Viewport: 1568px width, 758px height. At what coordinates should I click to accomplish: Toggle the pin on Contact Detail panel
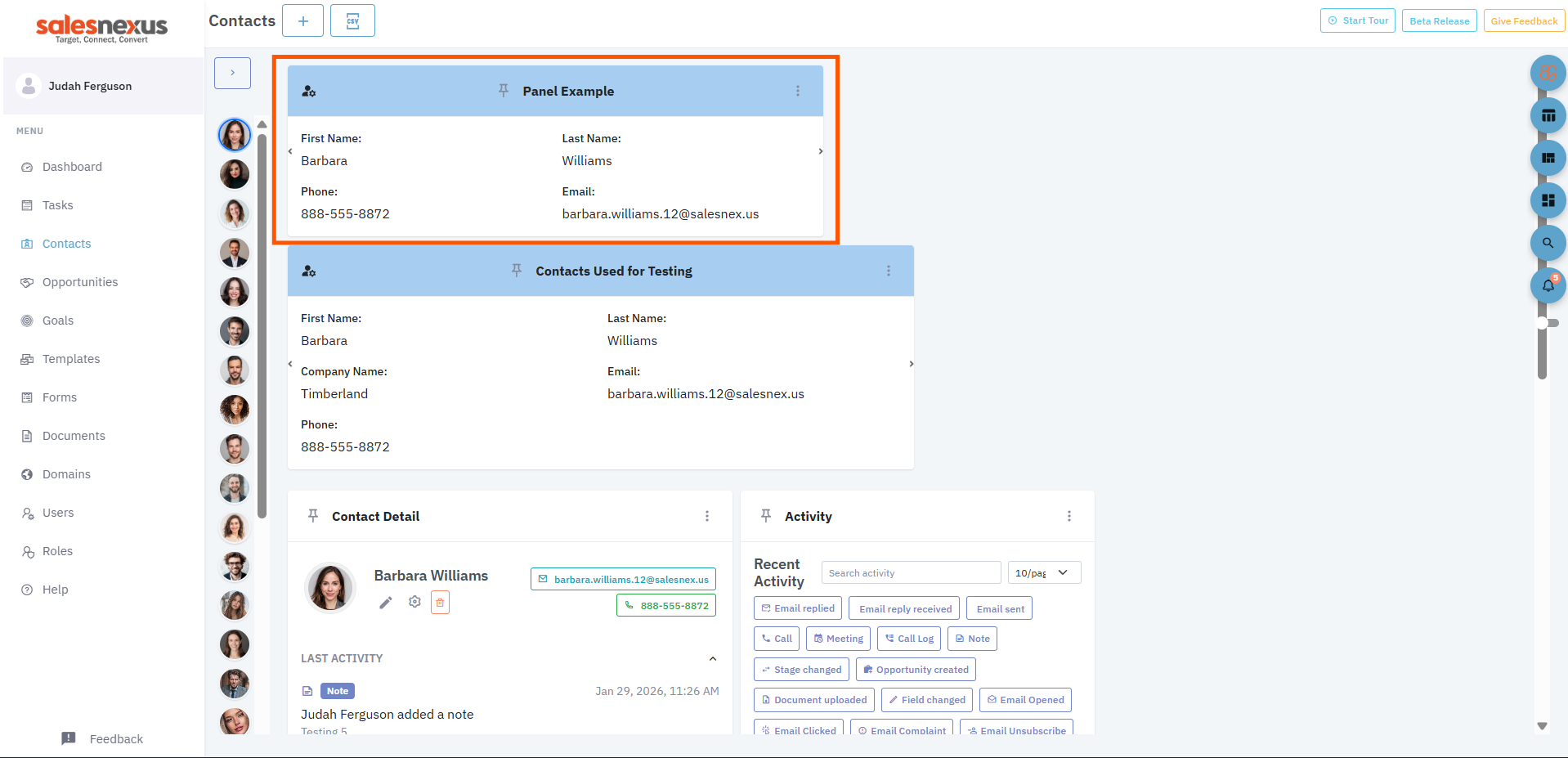[x=313, y=516]
